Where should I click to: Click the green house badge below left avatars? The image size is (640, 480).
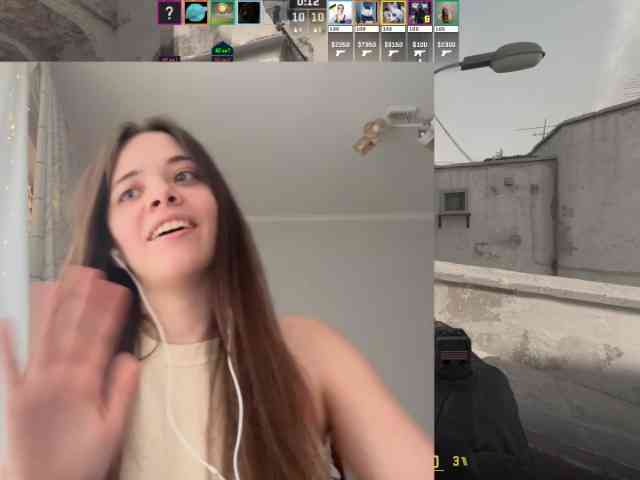pos(222,51)
